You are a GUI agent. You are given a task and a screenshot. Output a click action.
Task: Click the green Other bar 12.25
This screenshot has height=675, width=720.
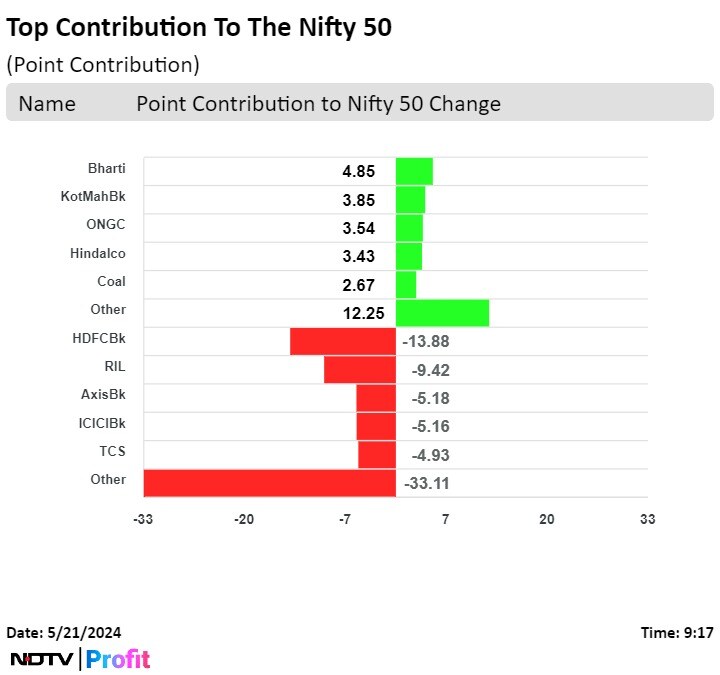pyautogui.click(x=442, y=313)
